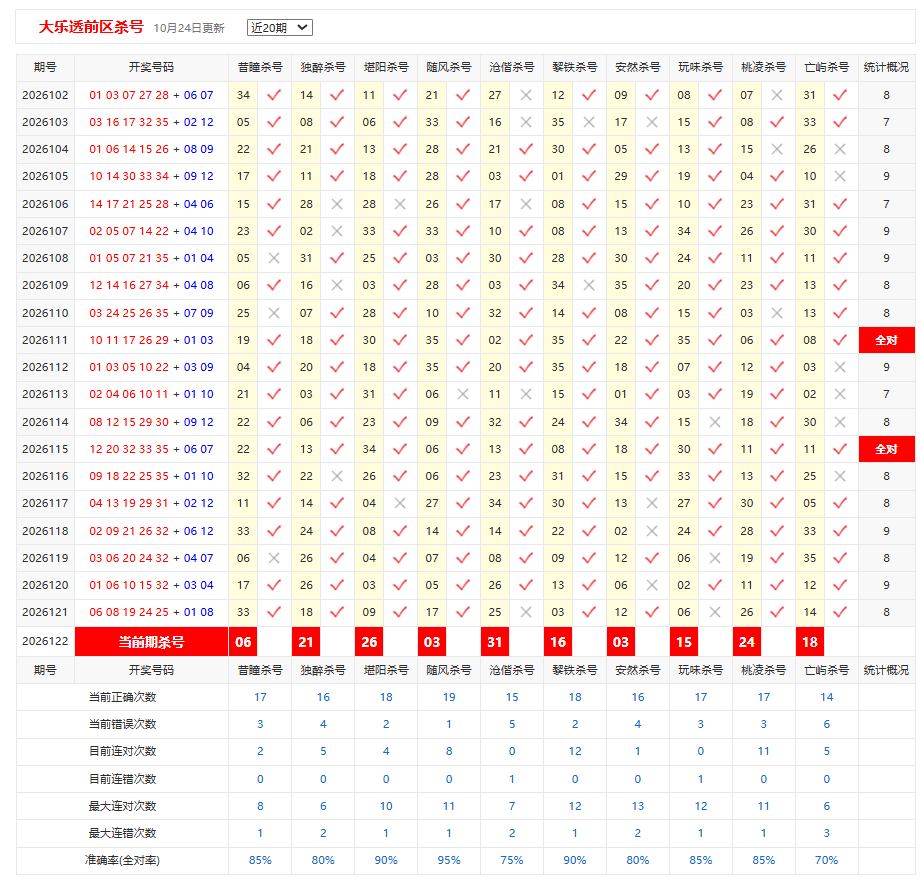Screen dimensions: 920x882
Task: Click the X mark in row 2026117 under 堪阳杀号
Action: pyautogui.click(x=400, y=503)
